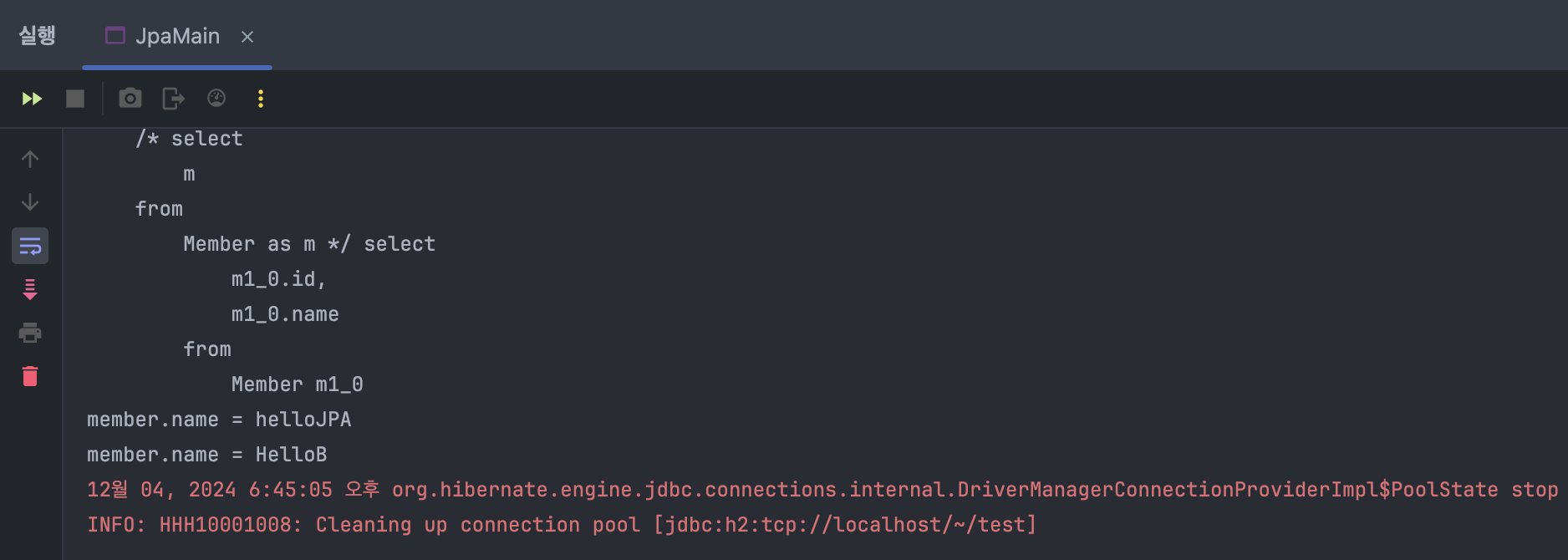Image resolution: width=1568 pixels, height=560 pixels.
Task: Click the HHH10001008 INFO log line
Action: coord(562,525)
